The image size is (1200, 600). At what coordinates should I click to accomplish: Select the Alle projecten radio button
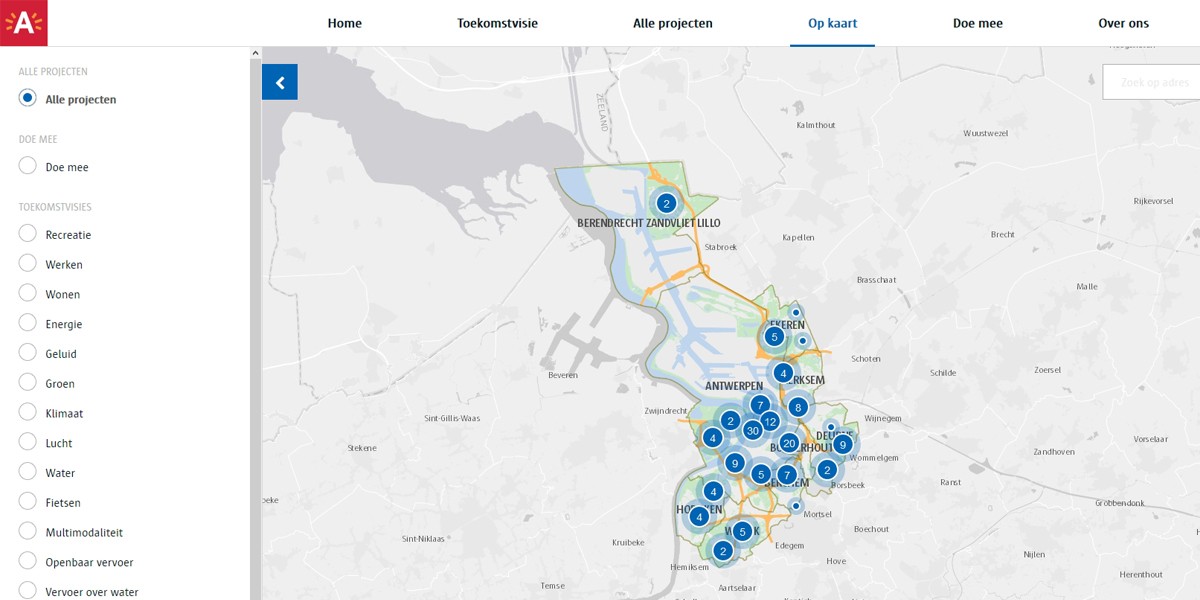28,98
